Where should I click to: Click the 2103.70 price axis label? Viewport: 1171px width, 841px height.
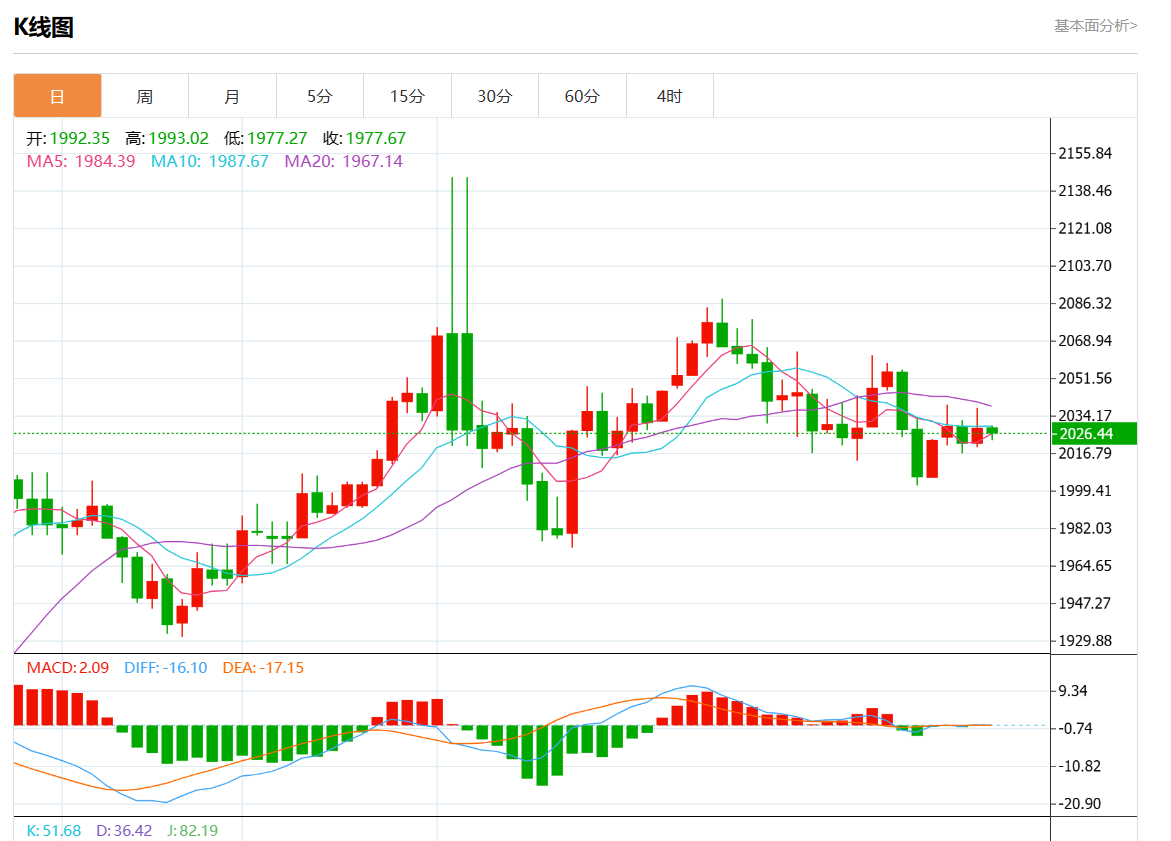tap(1085, 266)
